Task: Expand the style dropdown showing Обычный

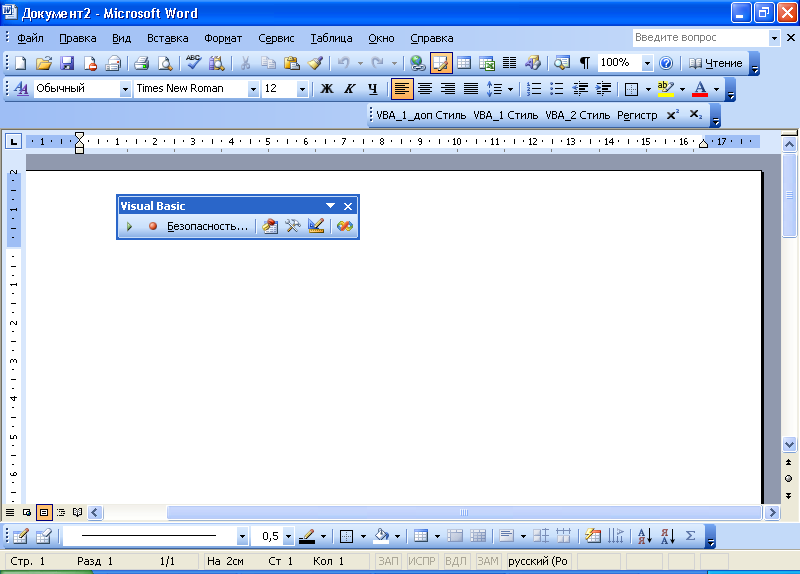Action: [x=125, y=89]
